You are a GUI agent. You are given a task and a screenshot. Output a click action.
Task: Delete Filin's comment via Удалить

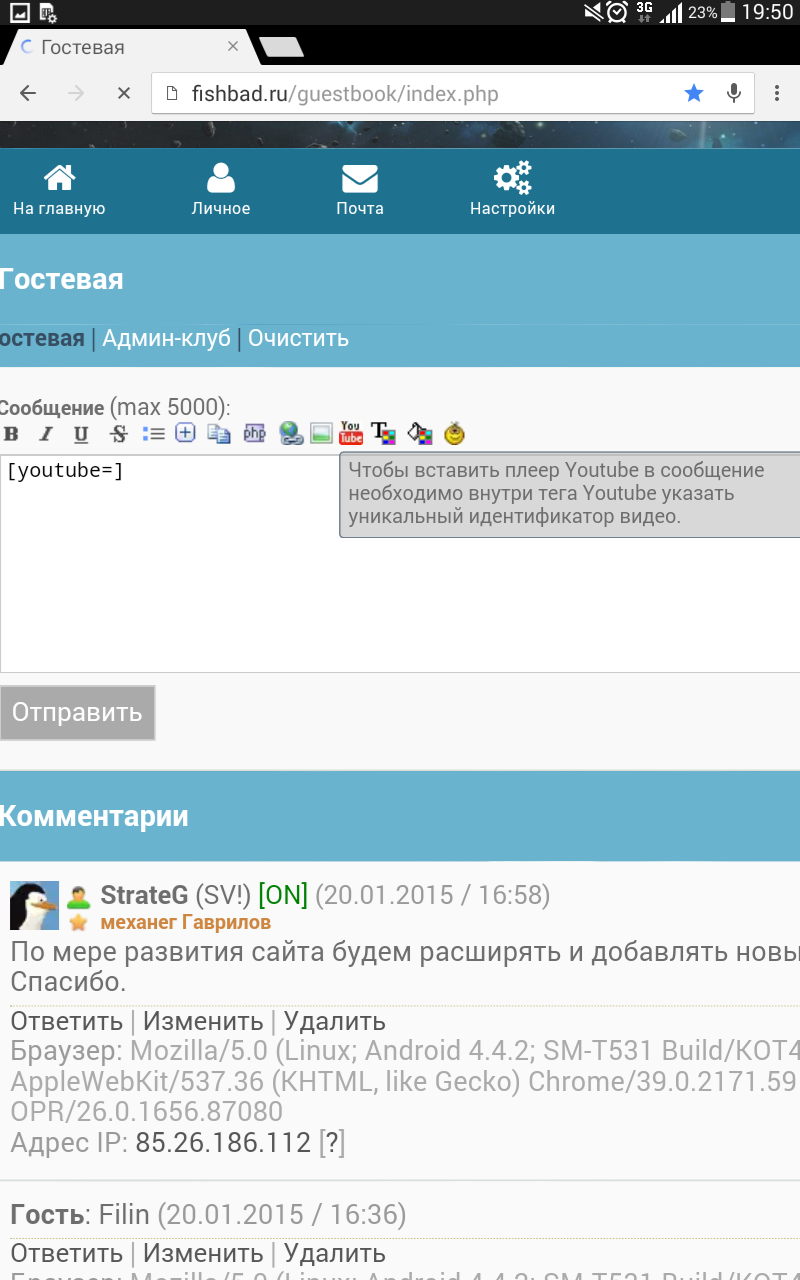334,1253
